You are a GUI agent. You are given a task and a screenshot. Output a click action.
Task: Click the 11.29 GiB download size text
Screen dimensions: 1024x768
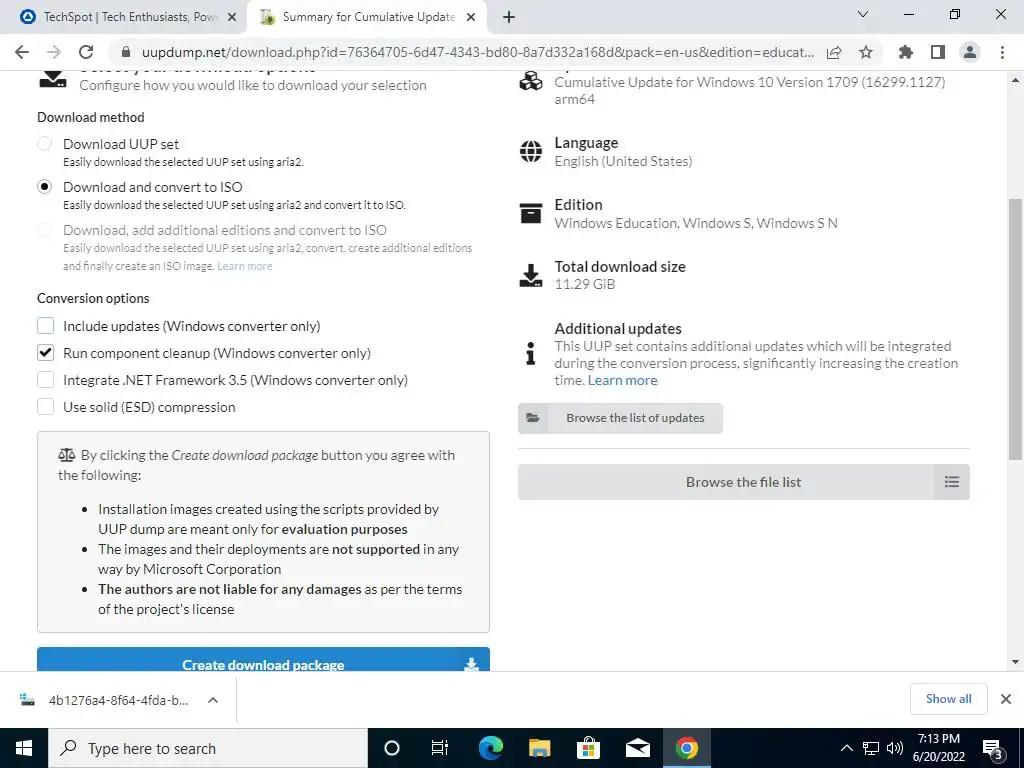(584, 284)
